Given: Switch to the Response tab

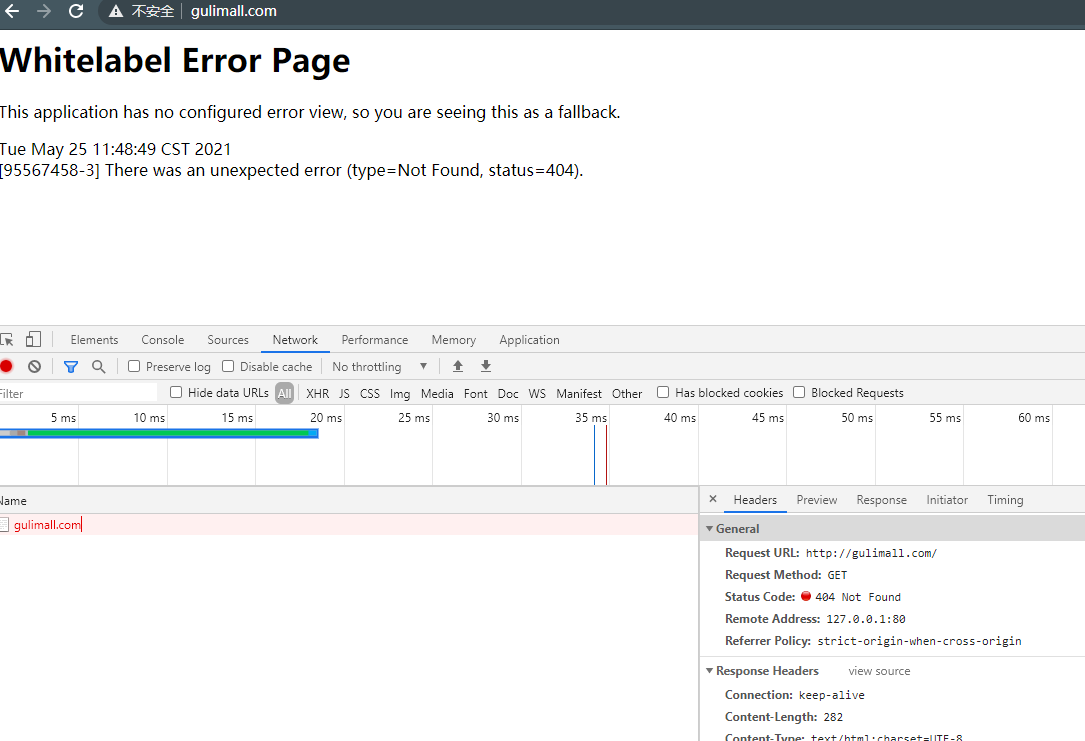Looking at the screenshot, I should pyautogui.click(x=881, y=500).
